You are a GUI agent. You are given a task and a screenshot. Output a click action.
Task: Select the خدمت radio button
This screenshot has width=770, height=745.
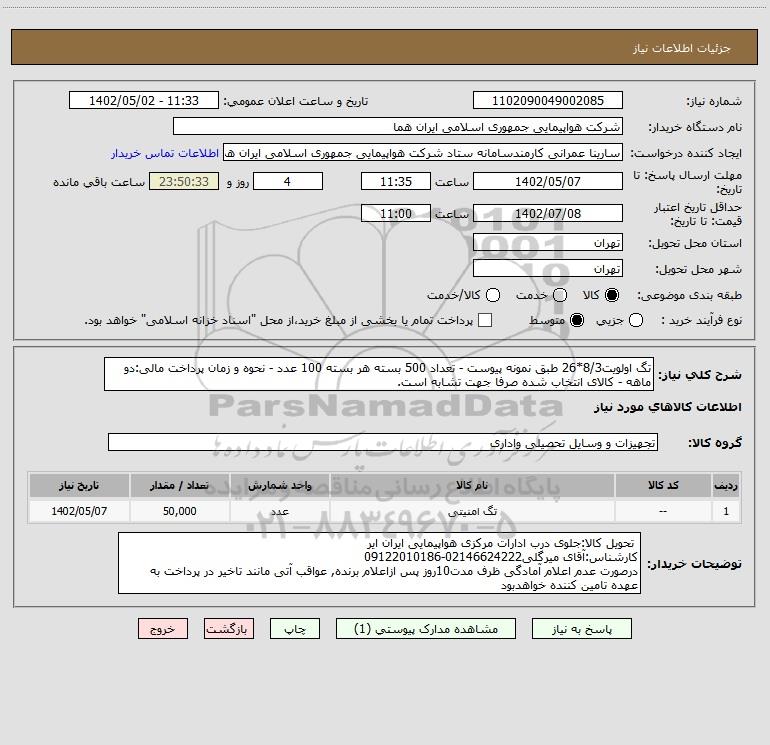tap(560, 295)
